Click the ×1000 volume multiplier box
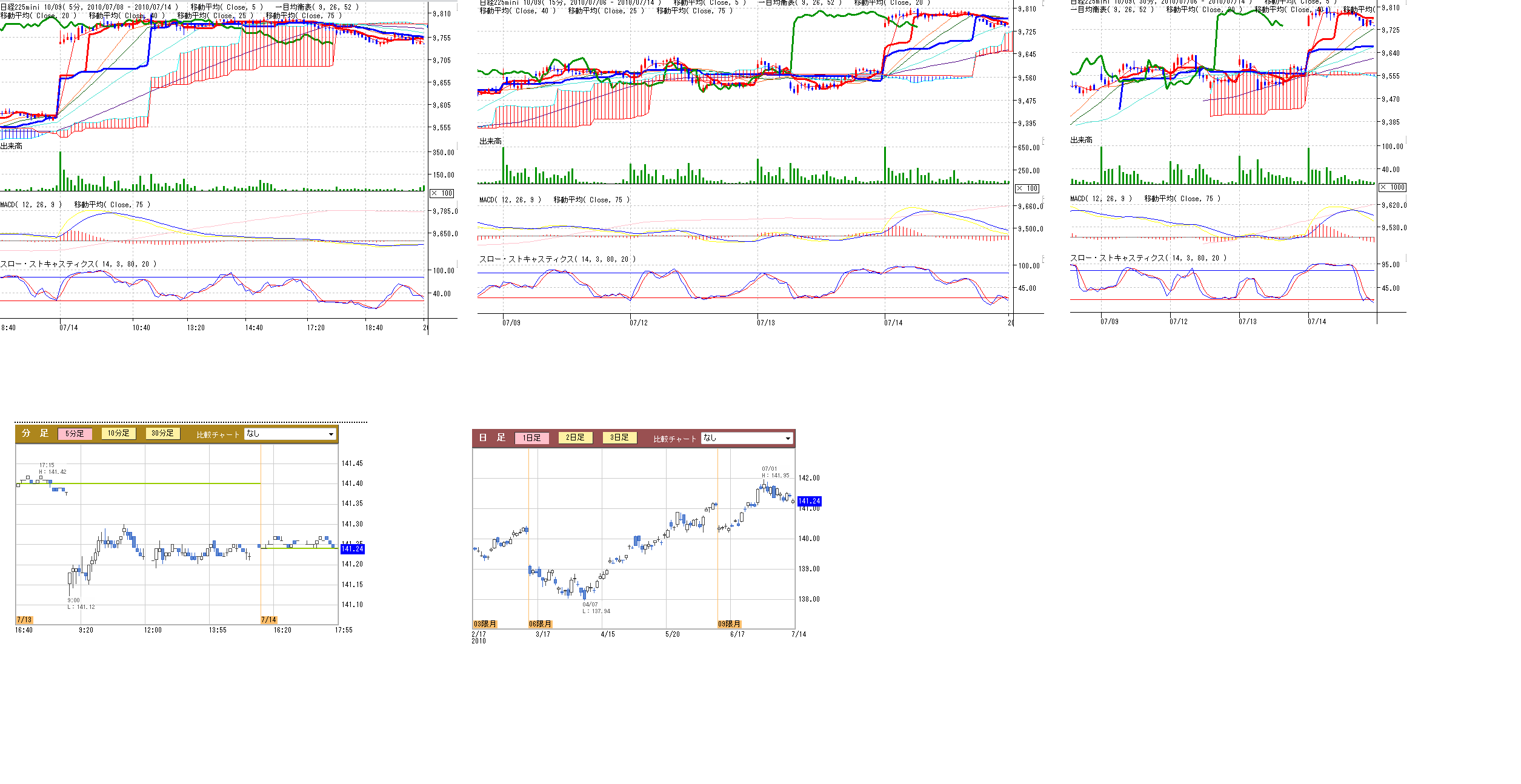 click(1393, 187)
